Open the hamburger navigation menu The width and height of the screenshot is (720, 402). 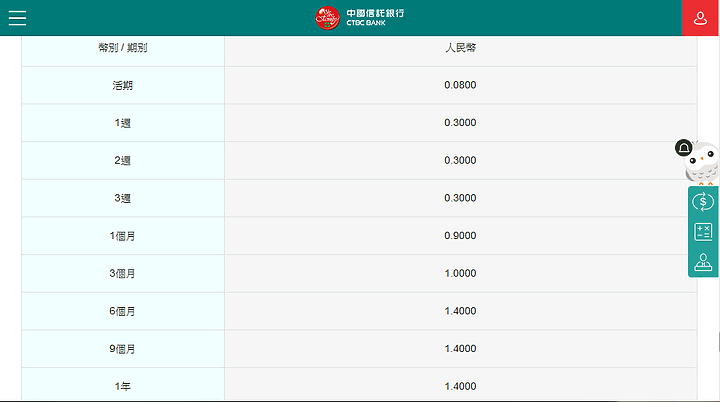pyautogui.click(x=17, y=18)
